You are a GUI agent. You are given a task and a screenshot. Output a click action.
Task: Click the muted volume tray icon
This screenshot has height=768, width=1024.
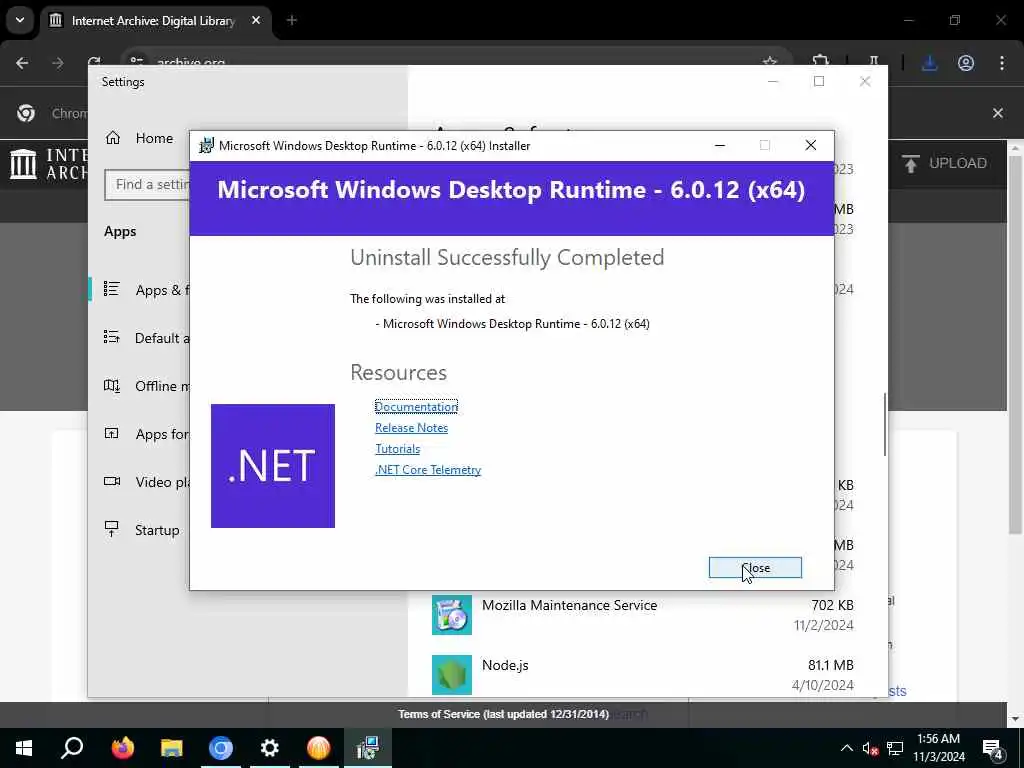pos(871,748)
